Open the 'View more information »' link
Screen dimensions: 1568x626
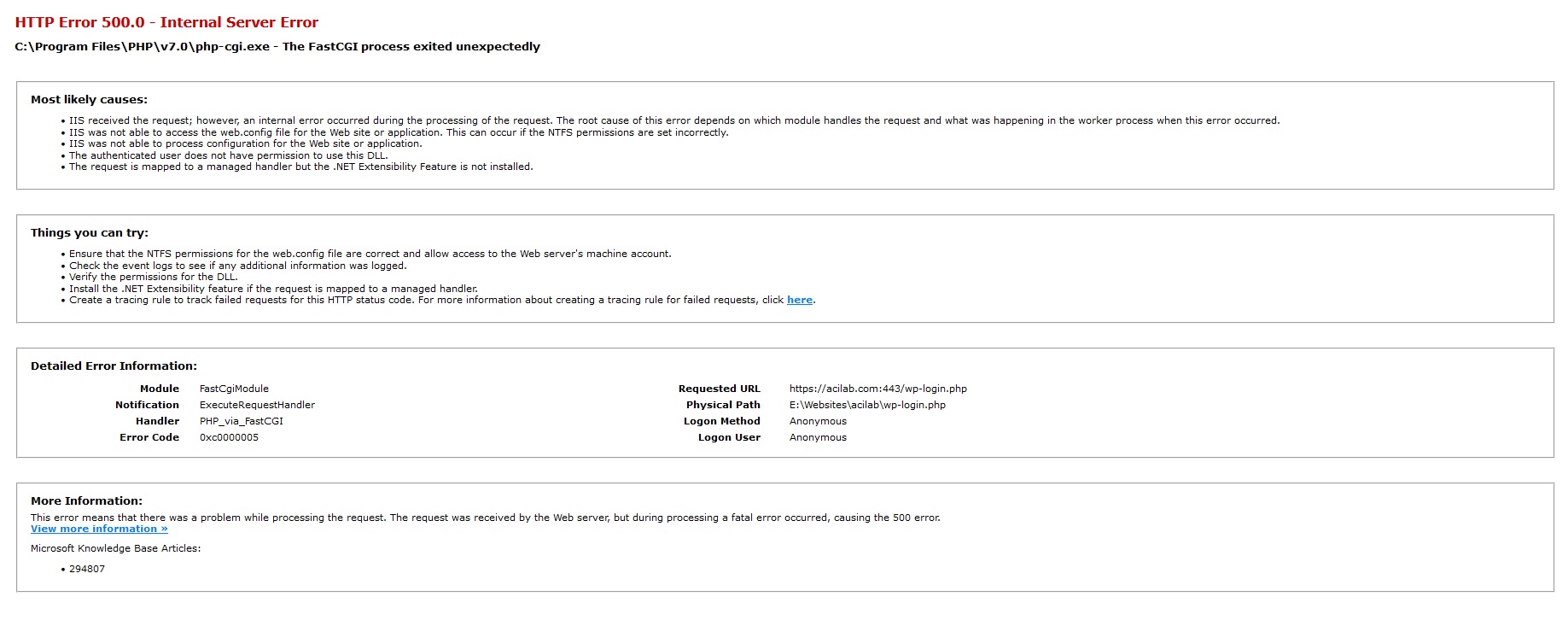click(99, 529)
